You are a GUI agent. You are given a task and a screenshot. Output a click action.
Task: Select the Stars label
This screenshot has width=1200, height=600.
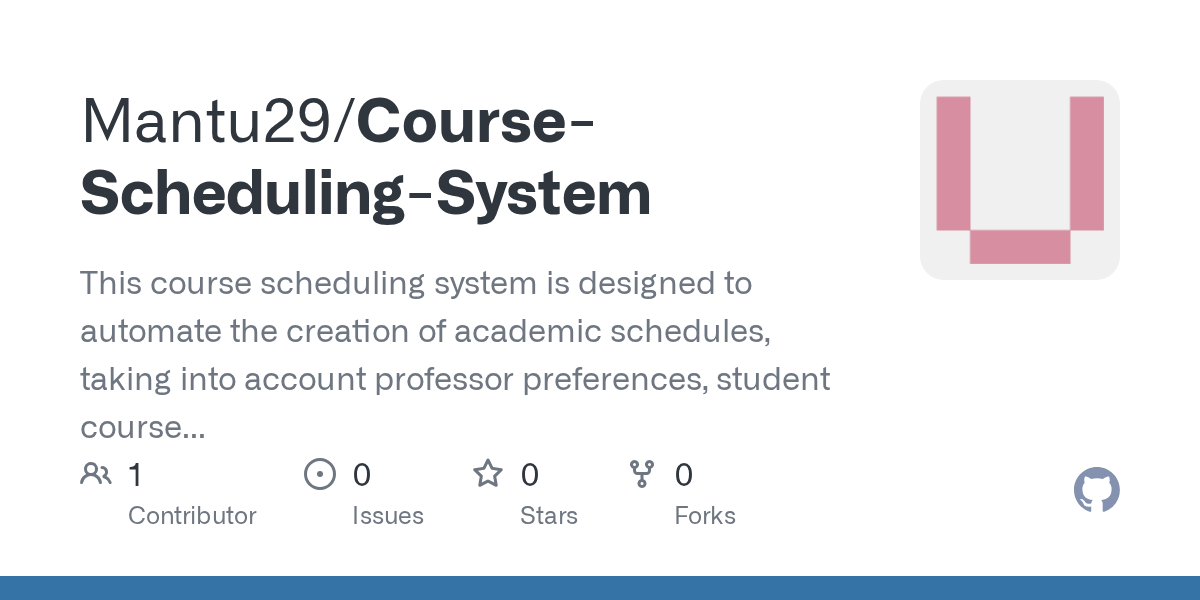549,516
